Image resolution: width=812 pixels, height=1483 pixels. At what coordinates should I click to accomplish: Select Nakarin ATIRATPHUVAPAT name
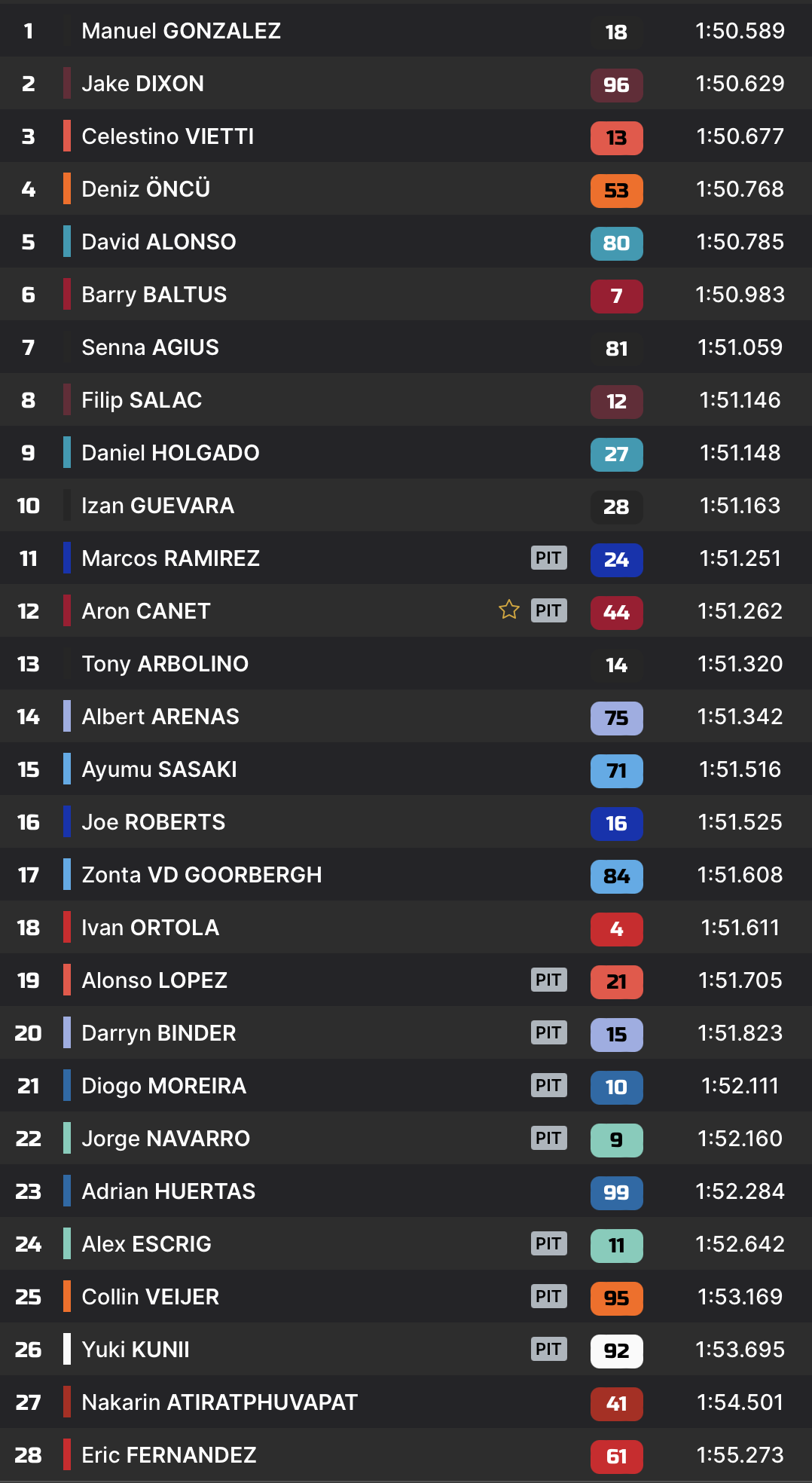pyautogui.click(x=219, y=1402)
